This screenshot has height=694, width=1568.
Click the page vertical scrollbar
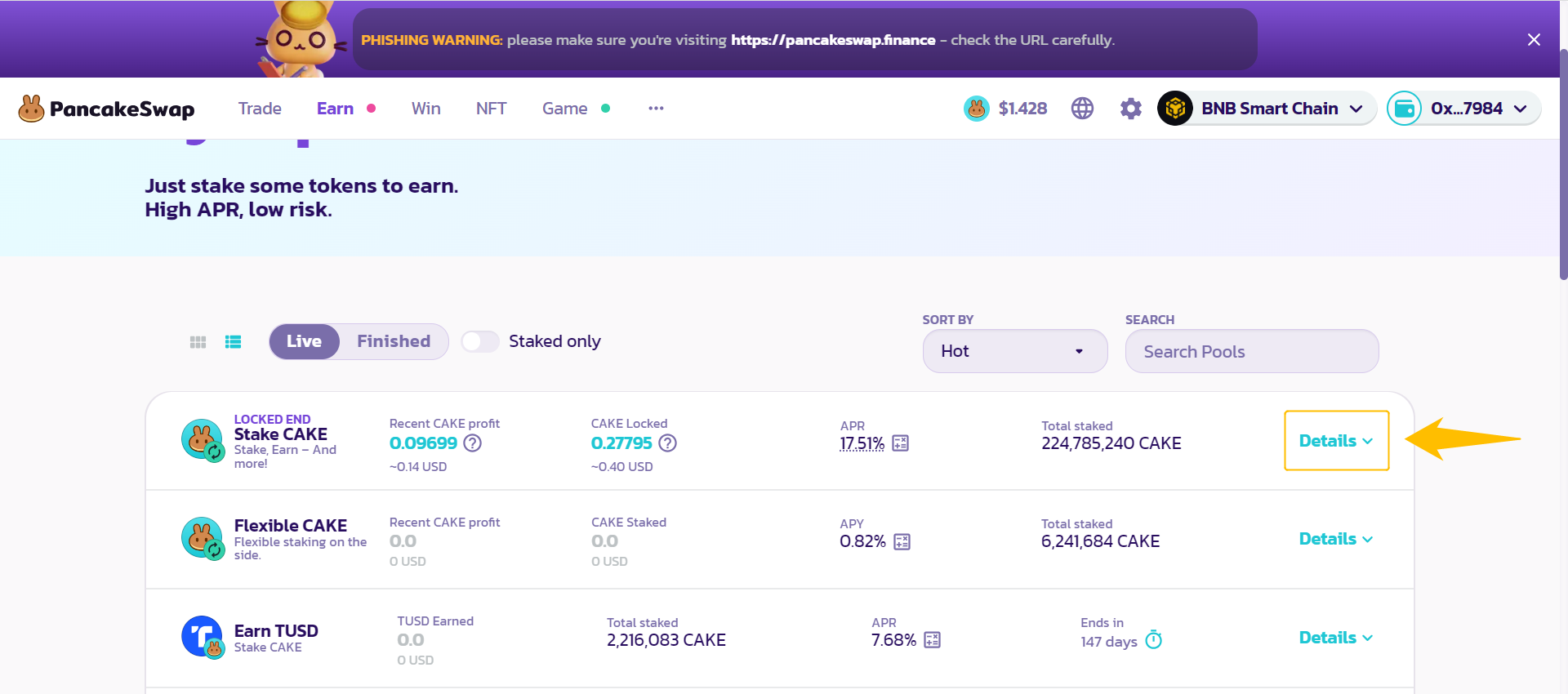click(x=1563, y=163)
